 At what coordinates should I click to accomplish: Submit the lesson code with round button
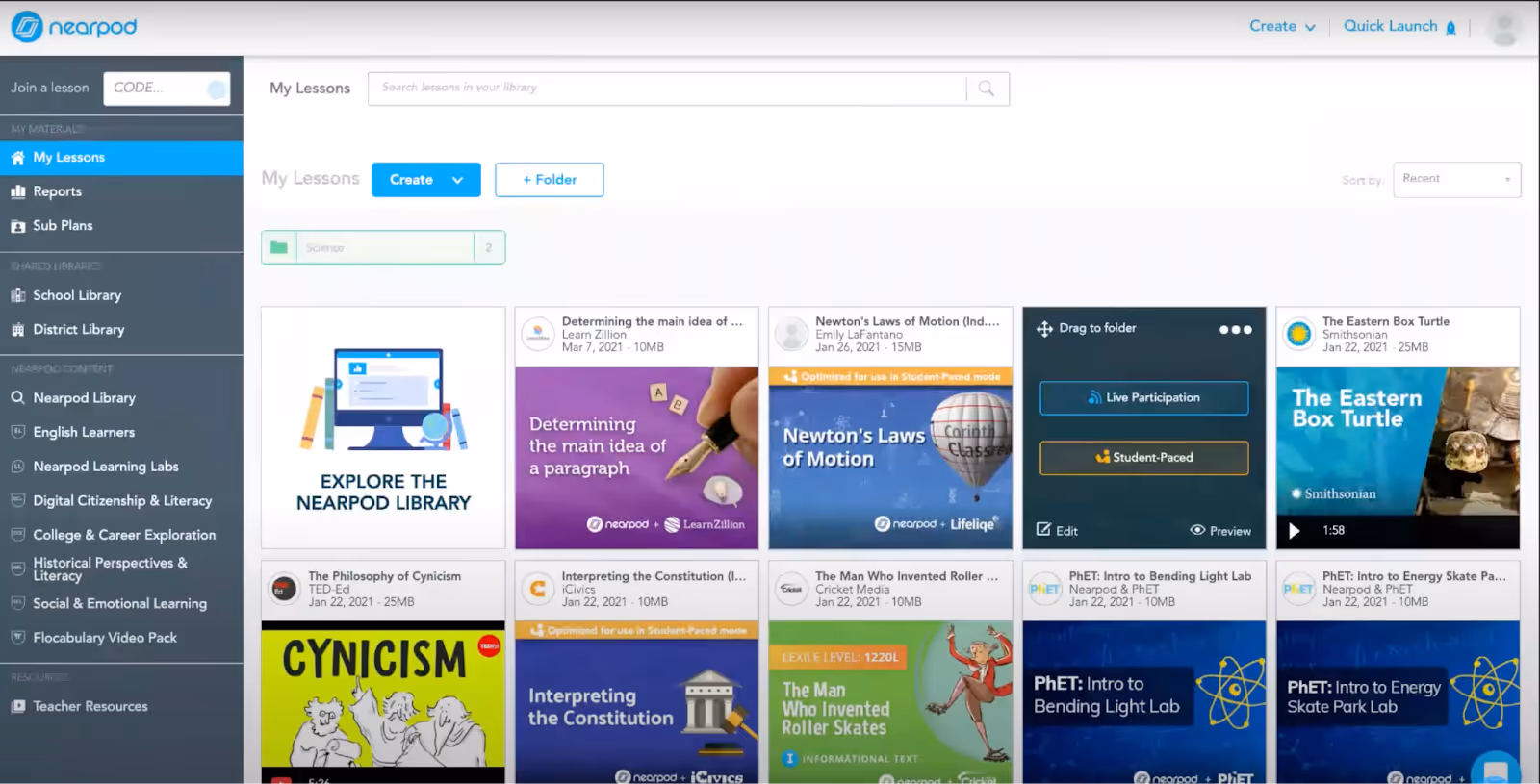(x=218, y=89)
